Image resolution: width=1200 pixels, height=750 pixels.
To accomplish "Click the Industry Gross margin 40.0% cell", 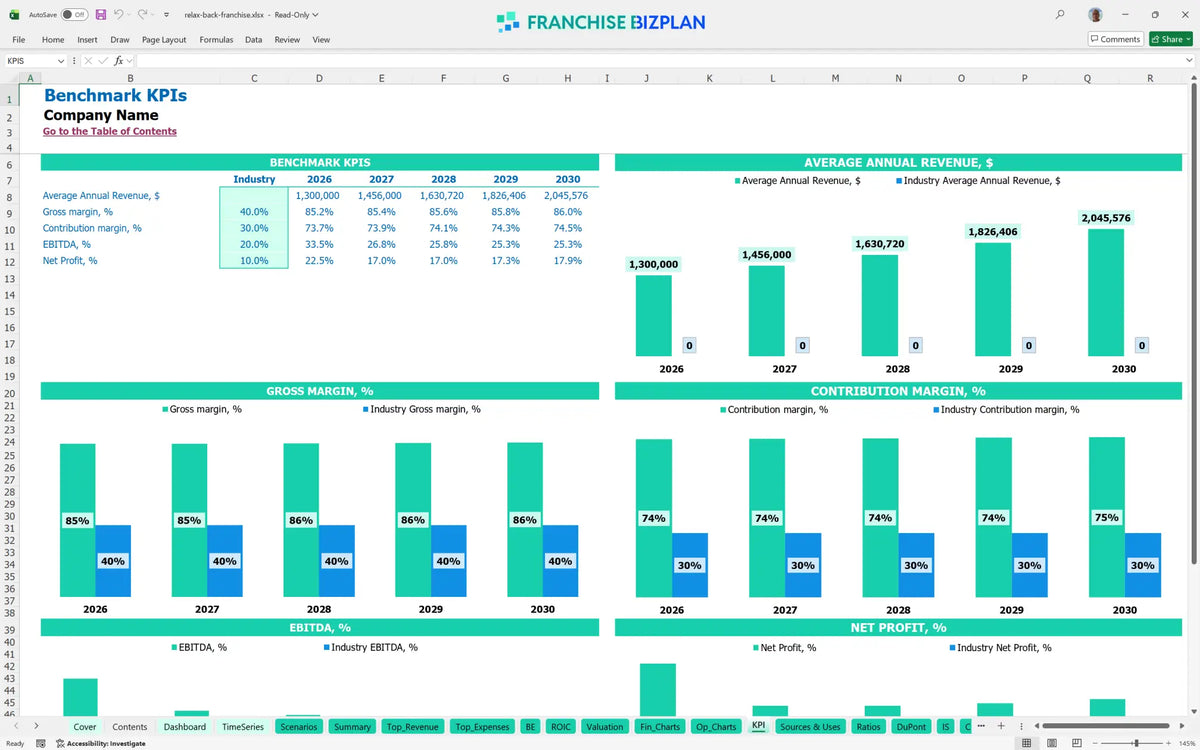I will [254, 212].
